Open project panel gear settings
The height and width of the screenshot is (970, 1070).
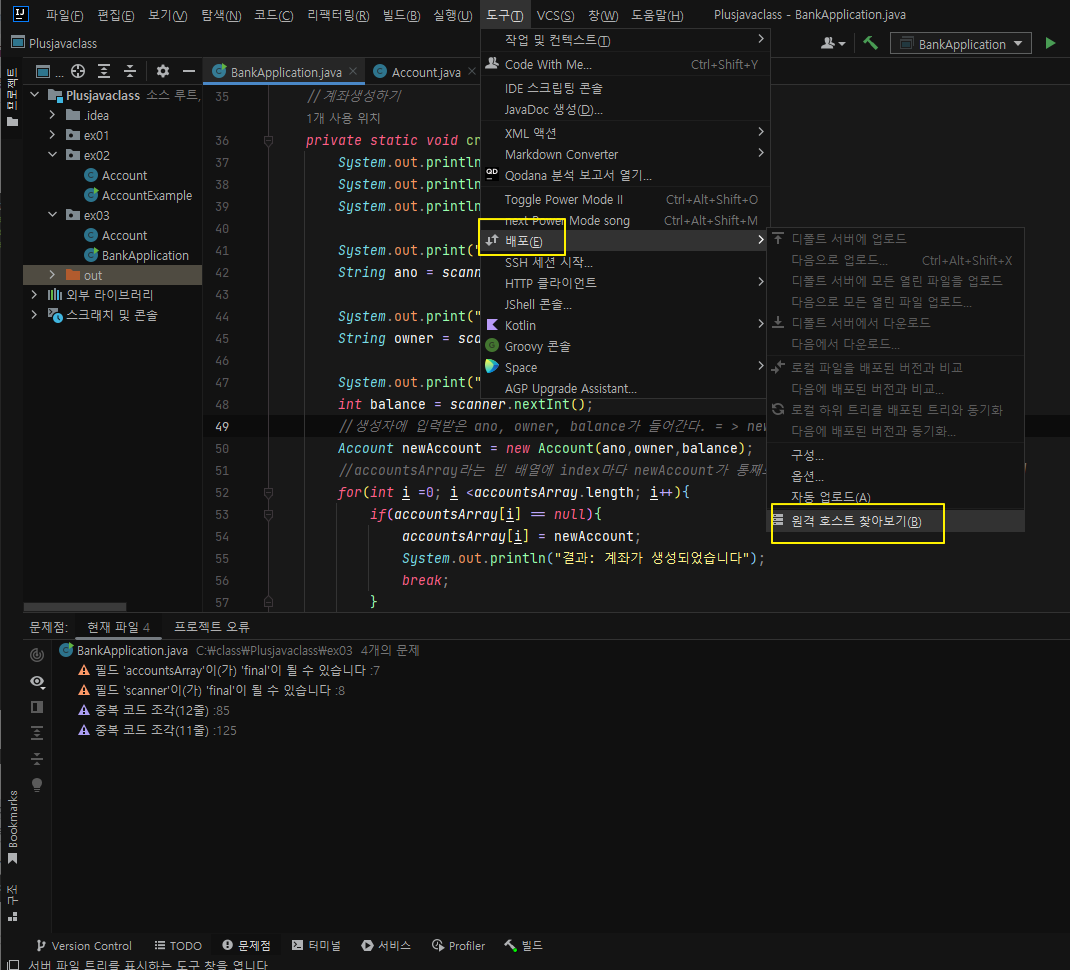pos(162,71)
